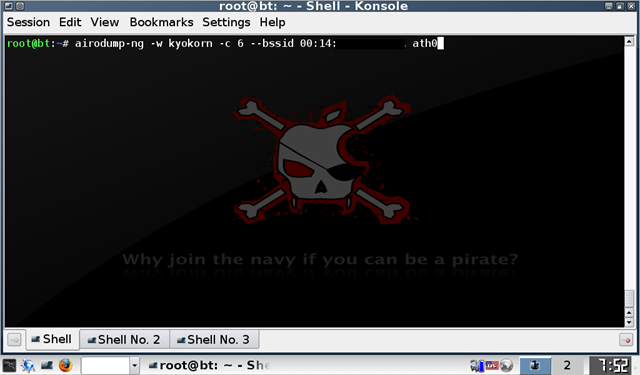Select the root@bt Shell taskbar entry
The image size is (640, 375).
pyautogui.click(x=208, y=365)
